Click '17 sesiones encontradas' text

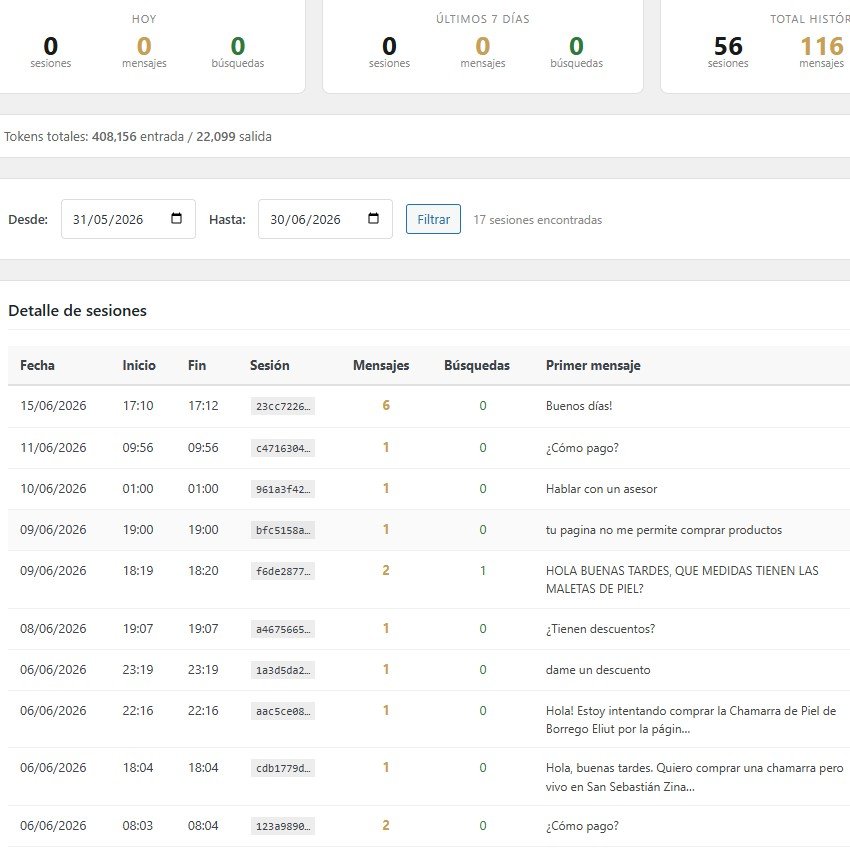[538, 220]
